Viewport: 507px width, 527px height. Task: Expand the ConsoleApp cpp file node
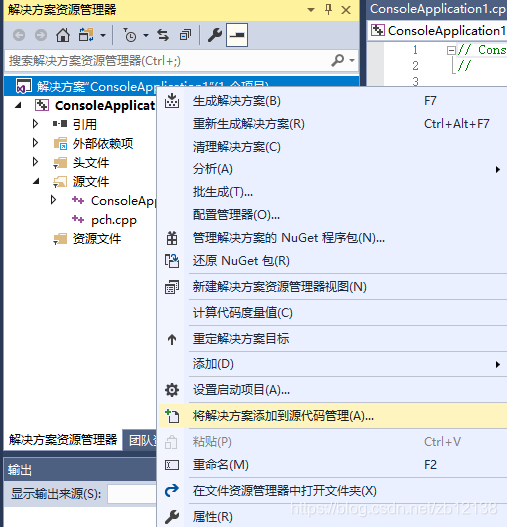click(53, 200)
